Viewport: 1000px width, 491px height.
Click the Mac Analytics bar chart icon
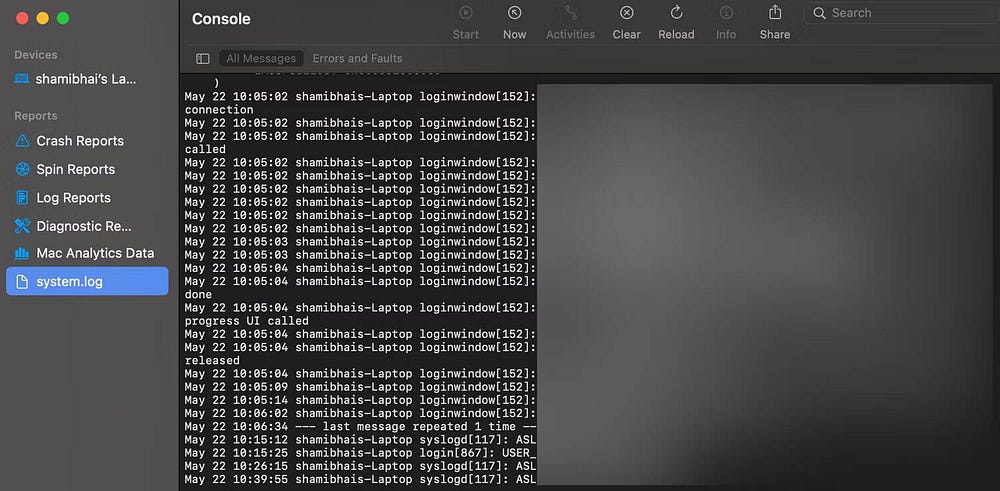pos(22,253)
